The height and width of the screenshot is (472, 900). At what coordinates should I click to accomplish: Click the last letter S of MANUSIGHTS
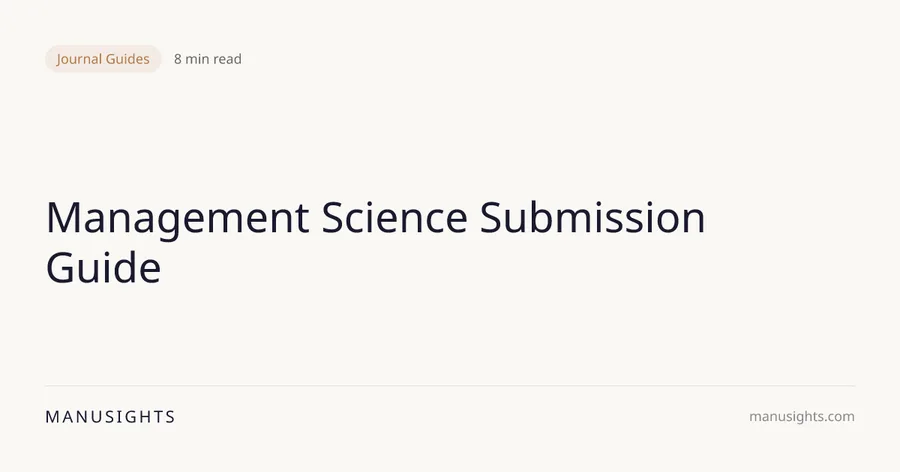point(170,417)
